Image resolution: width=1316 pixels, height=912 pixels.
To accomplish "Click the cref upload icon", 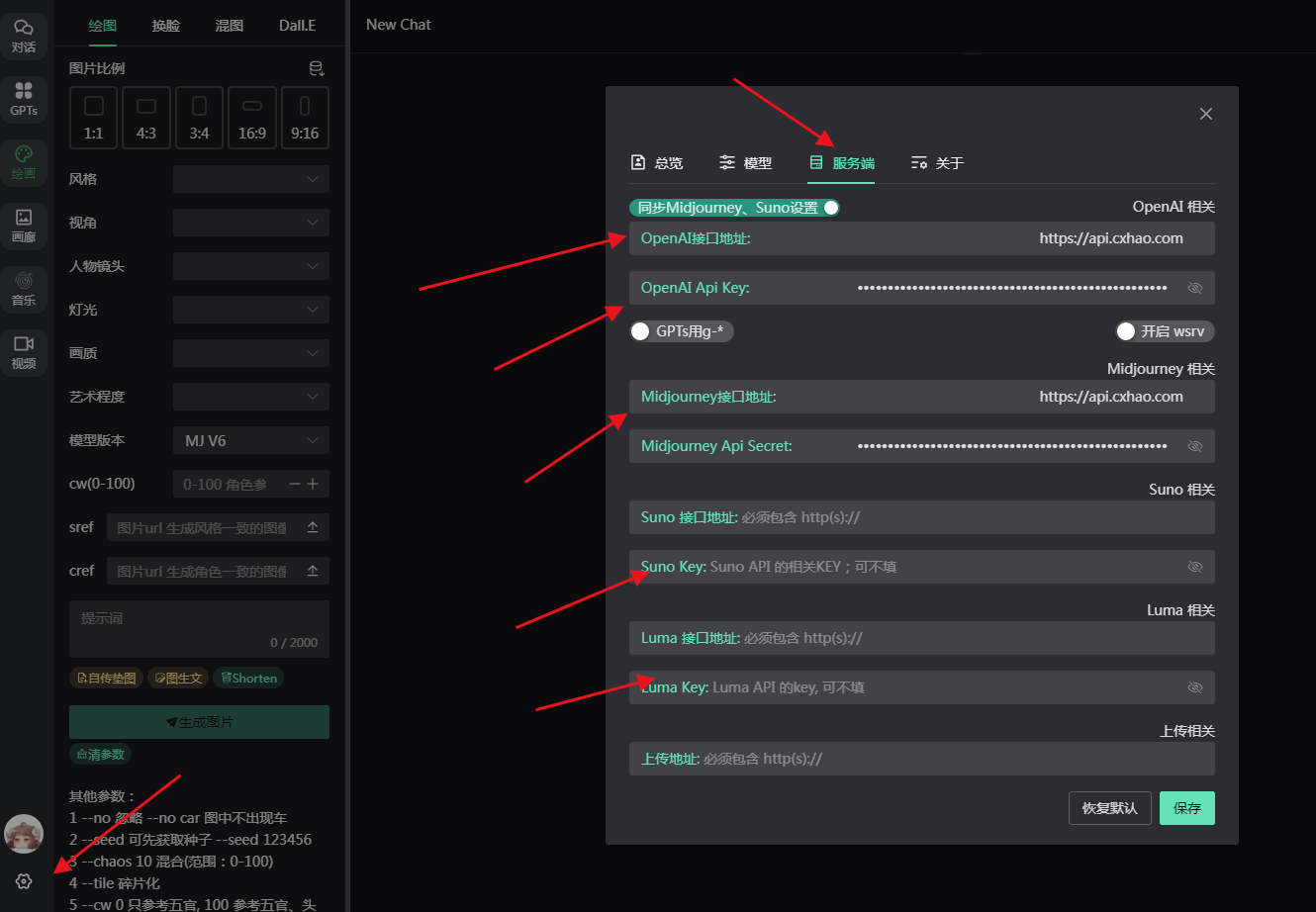I will tap(313, 571).
